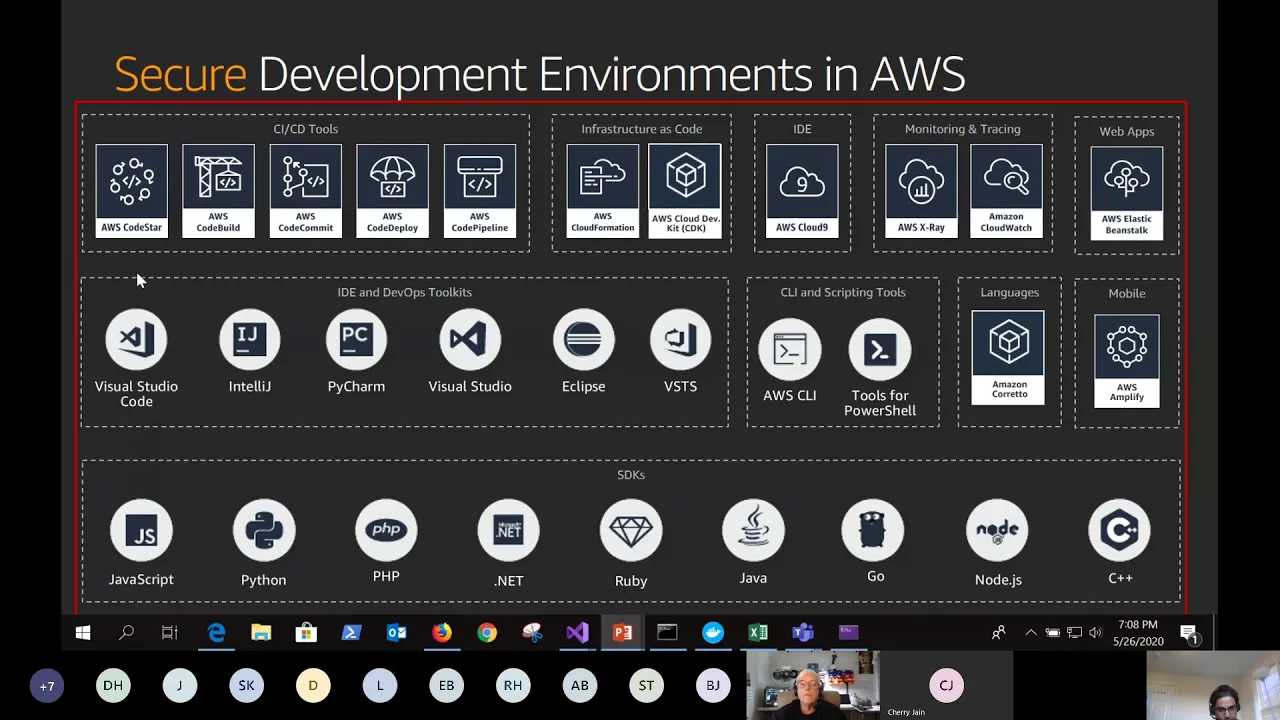Image resolution: width=1280 pixels, height=720 pixels.
Task: Click the presenter's webcam video thumbnail
Action: (x=813, y=686)
